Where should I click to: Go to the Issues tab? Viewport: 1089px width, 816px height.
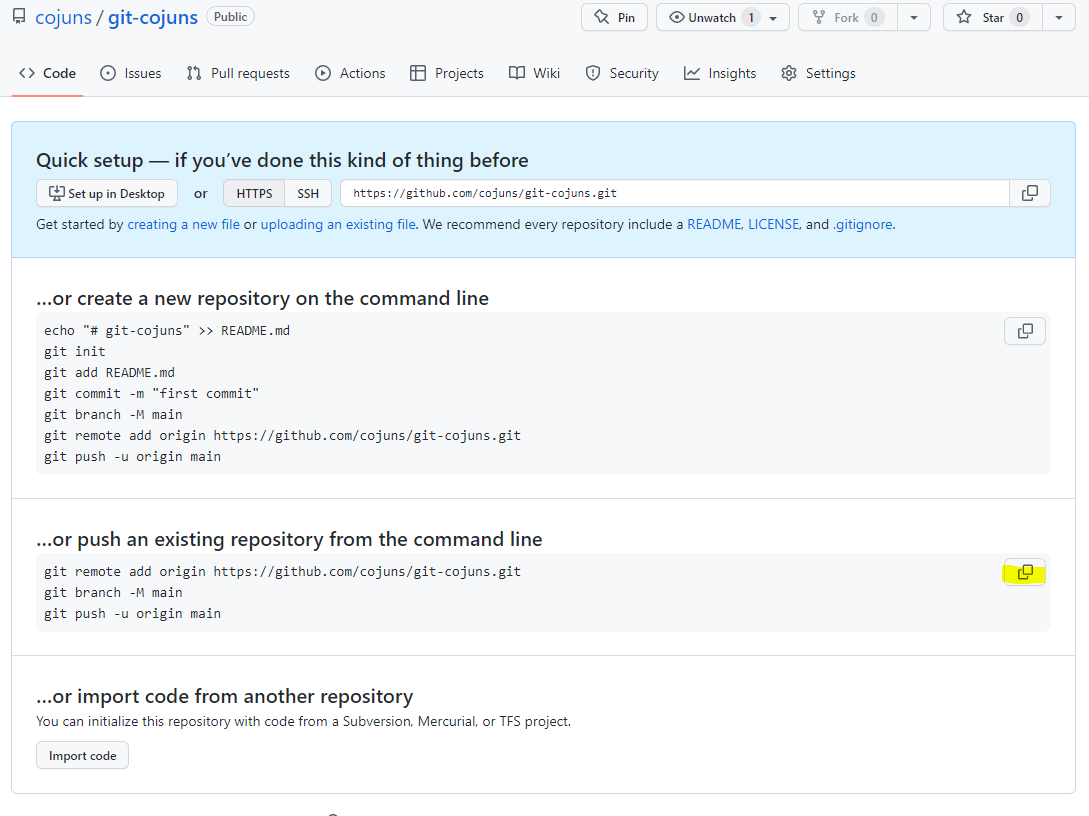131,73
